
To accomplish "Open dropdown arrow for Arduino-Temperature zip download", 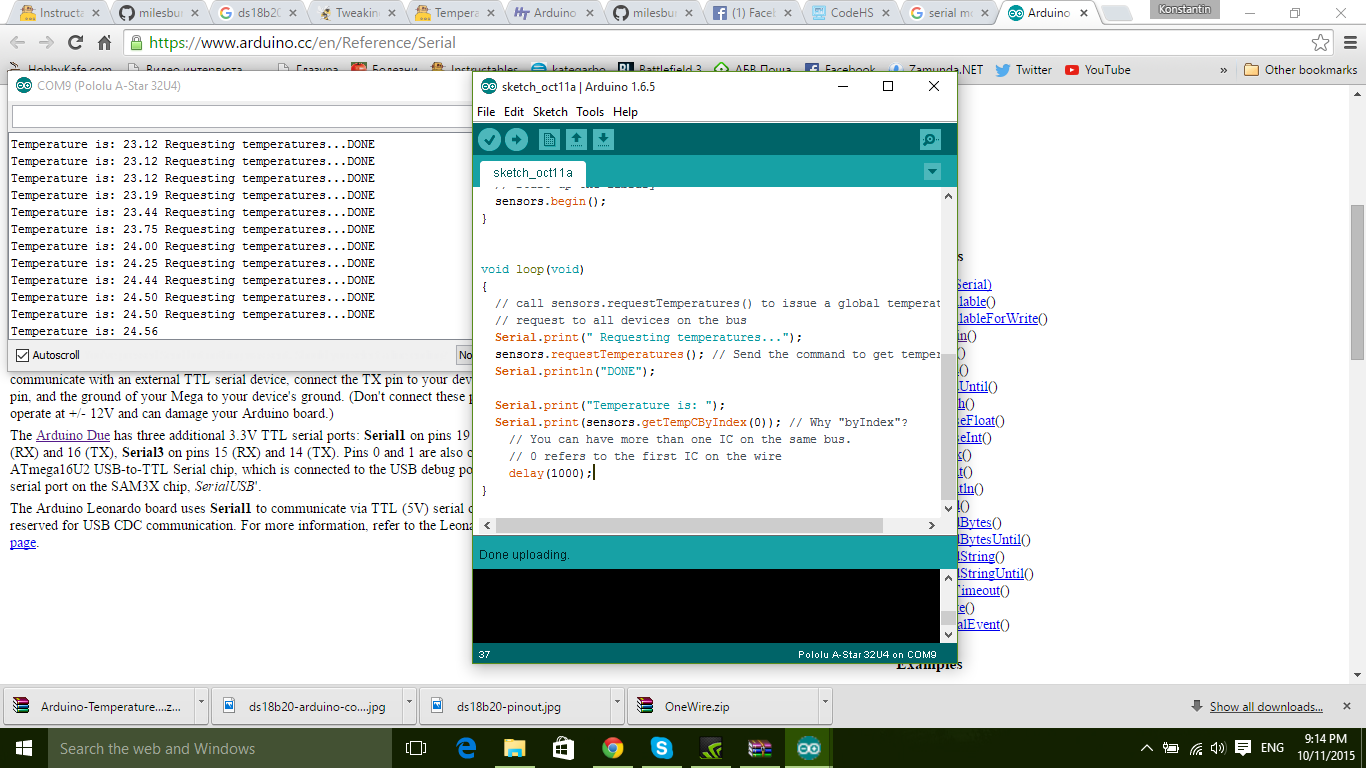I will [201, 704].
